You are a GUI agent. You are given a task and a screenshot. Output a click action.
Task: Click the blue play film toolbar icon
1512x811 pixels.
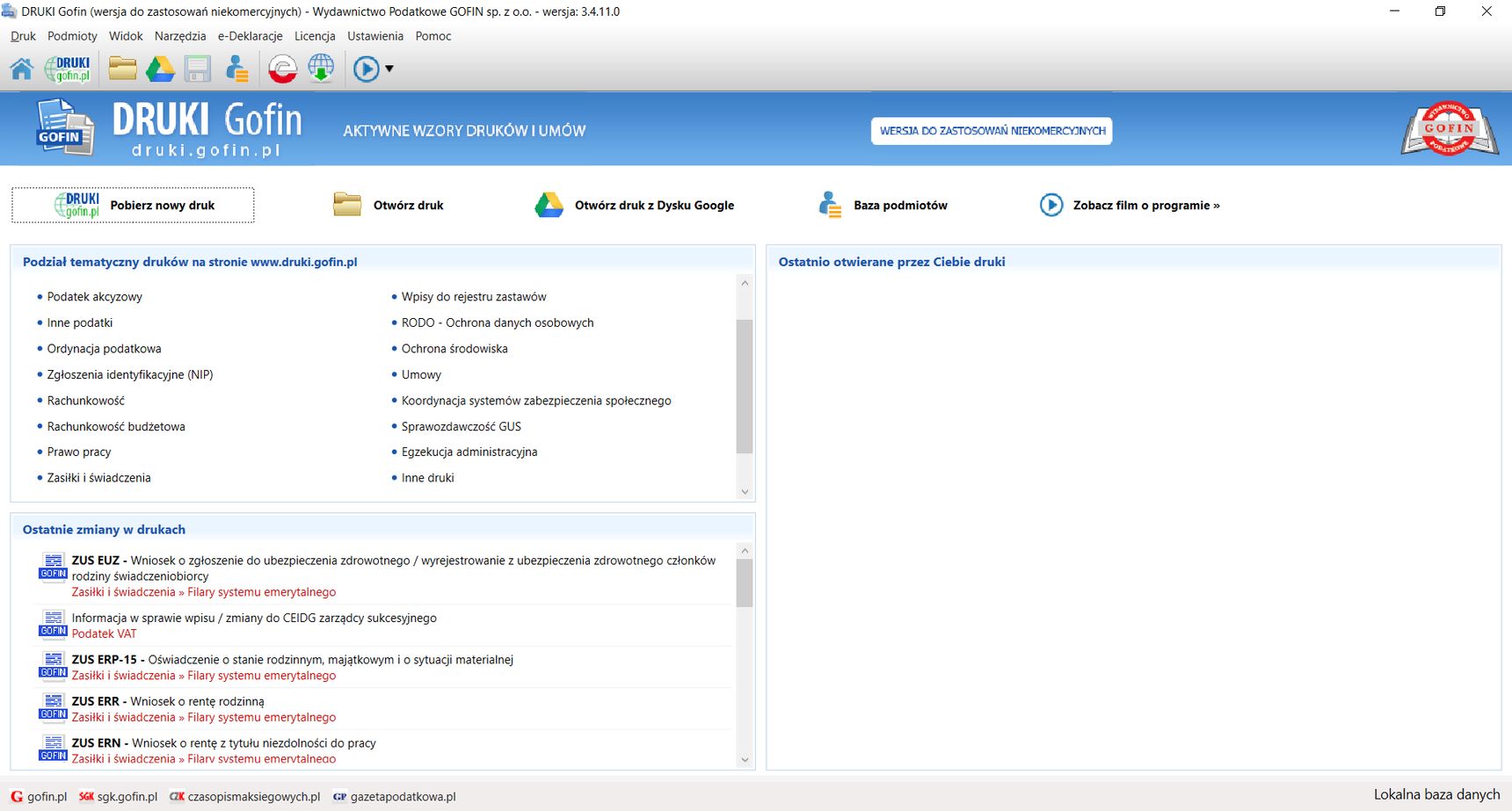pyautogui.click(x=366, y=69)
